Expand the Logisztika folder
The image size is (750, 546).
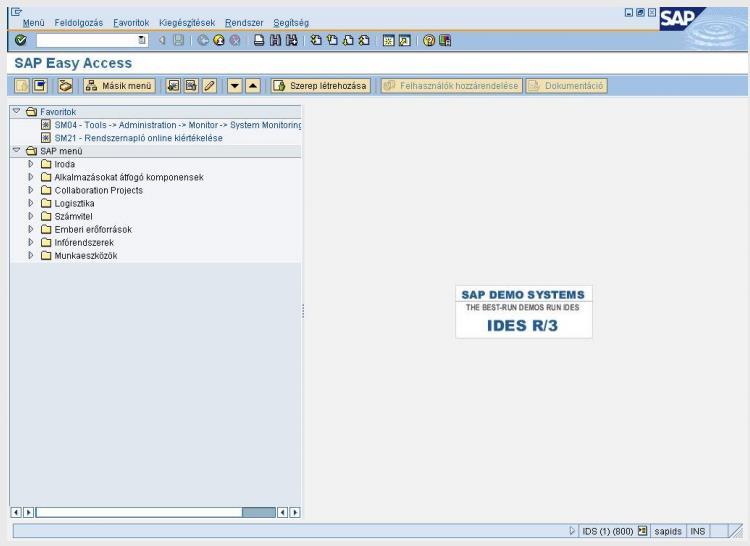point(31,203)
